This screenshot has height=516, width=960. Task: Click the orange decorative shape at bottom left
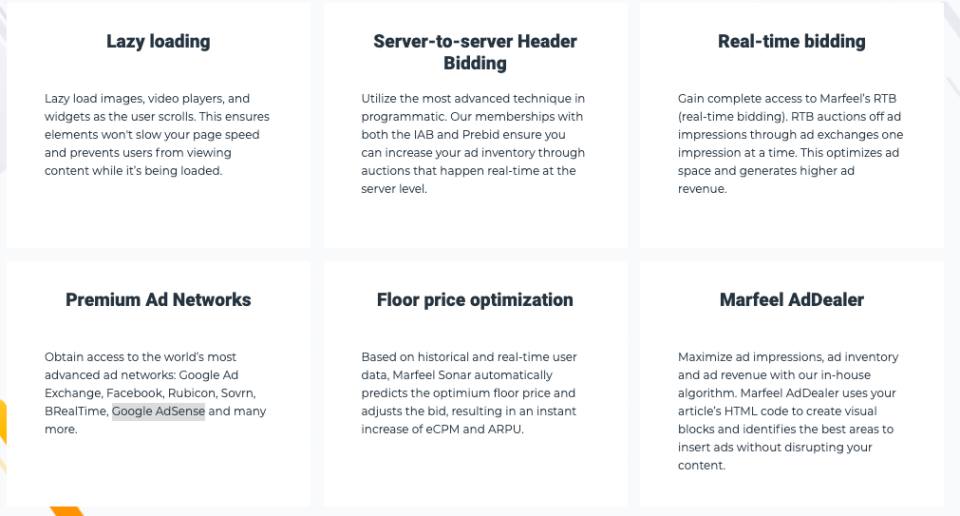66,511
